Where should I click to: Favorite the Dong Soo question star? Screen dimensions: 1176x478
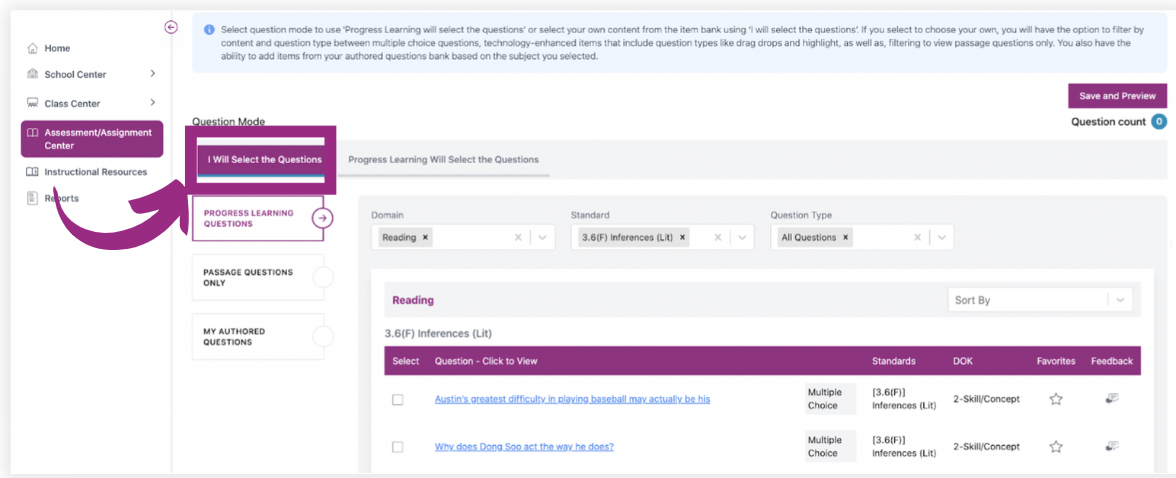point(1055,446)
